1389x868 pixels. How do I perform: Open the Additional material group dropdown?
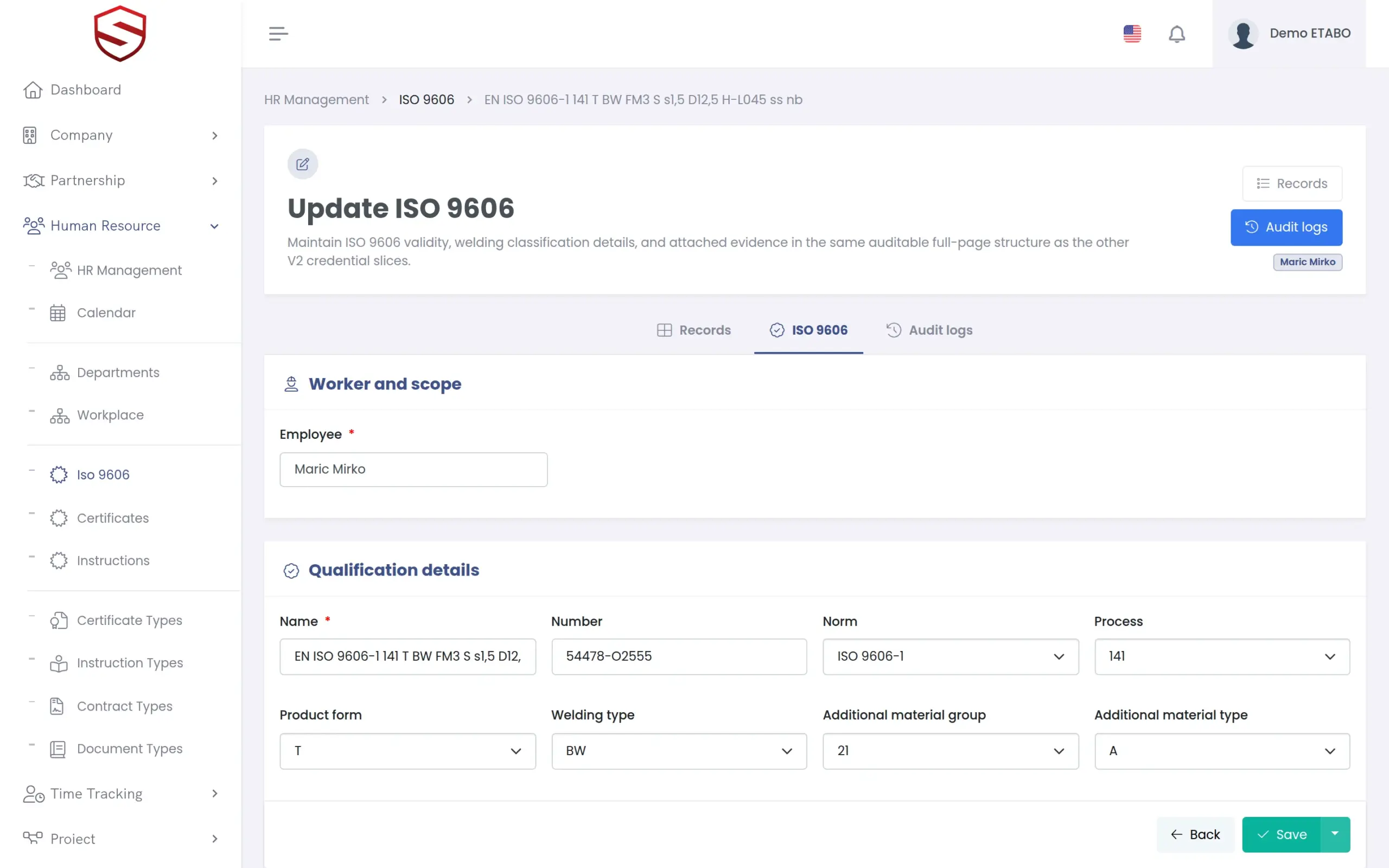(951, 751)
